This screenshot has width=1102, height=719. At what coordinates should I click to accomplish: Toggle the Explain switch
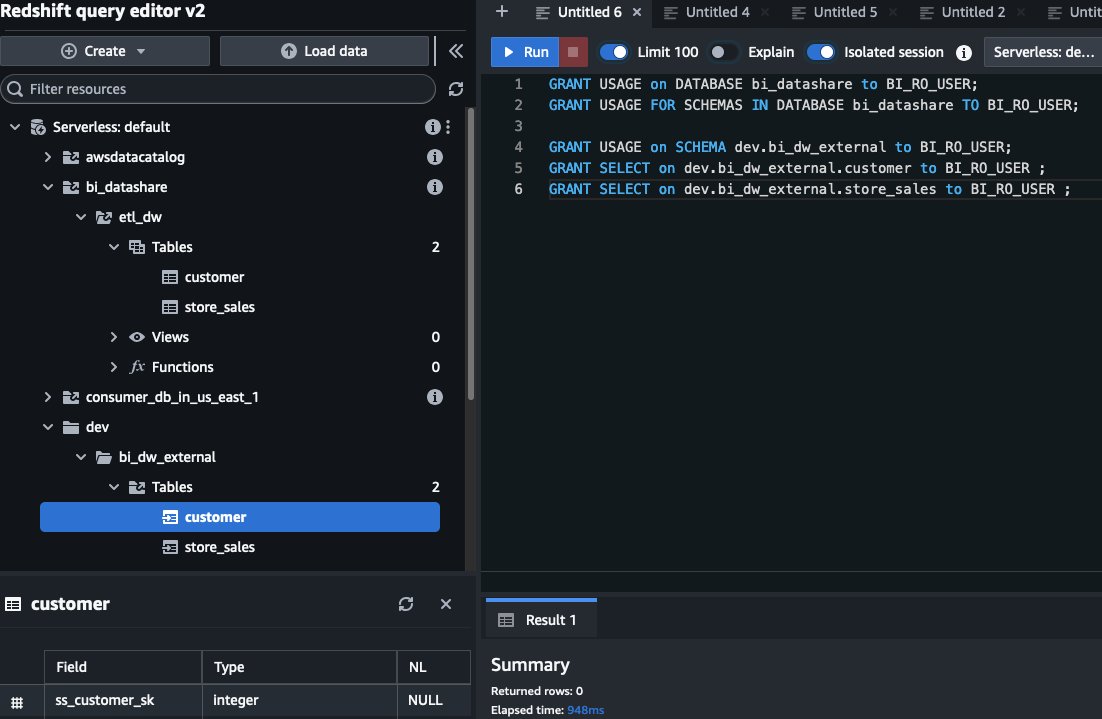tap(724, 52)
